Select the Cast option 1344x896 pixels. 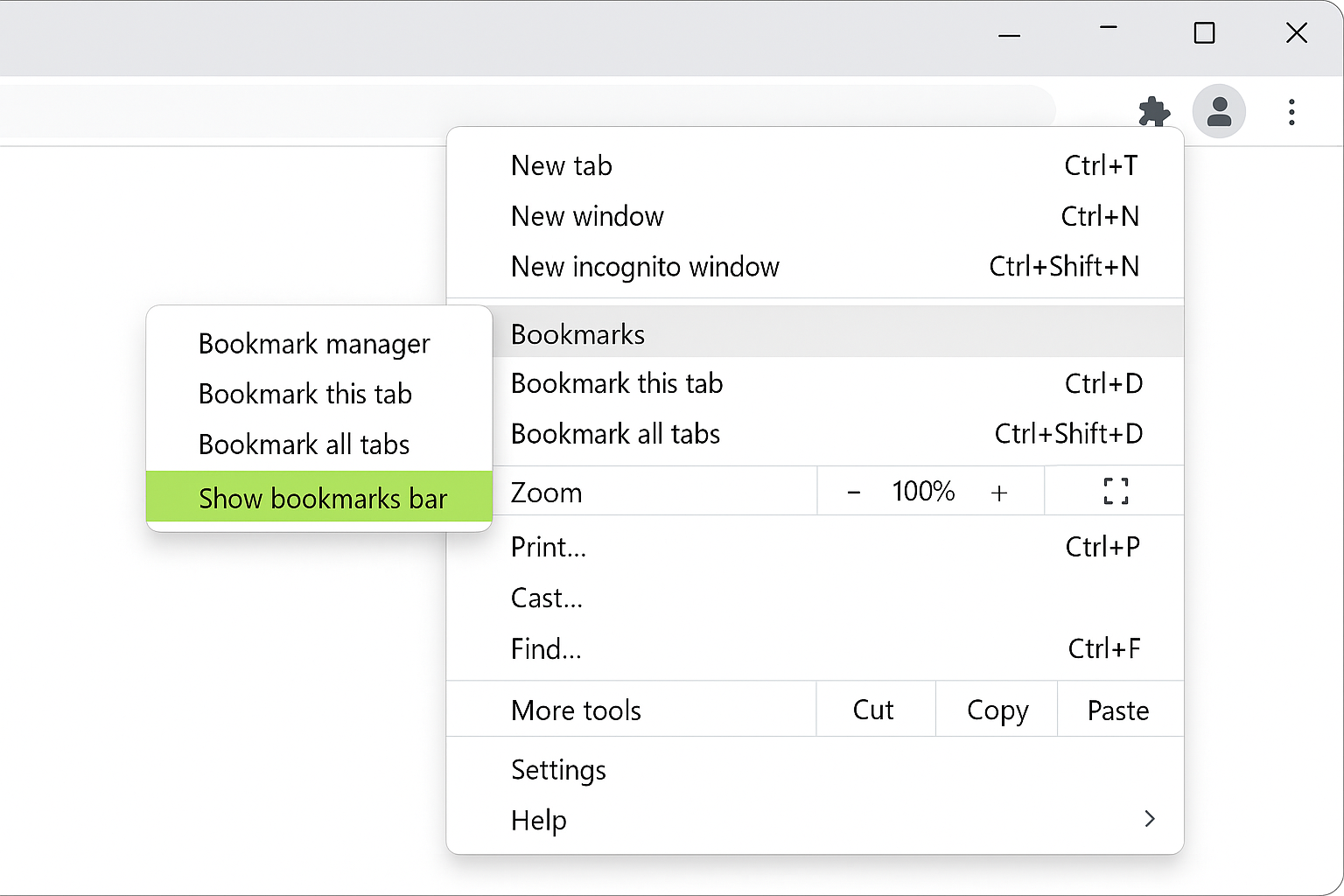[x=546, y=598]
